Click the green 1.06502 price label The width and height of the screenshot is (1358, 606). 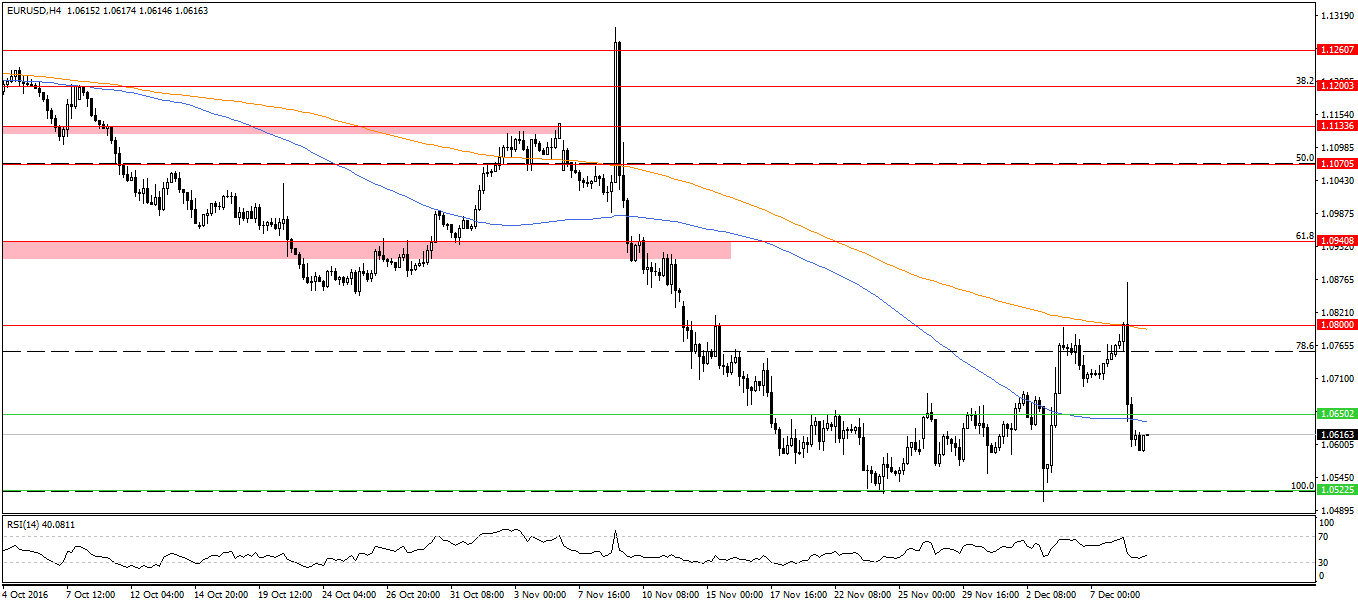pos(1336,413)
